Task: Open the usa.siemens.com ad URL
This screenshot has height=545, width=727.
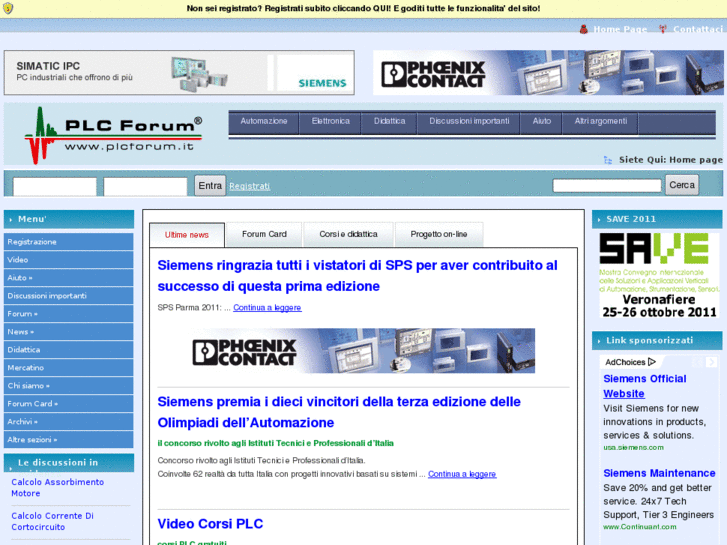Action: click(x=633, y=448)
